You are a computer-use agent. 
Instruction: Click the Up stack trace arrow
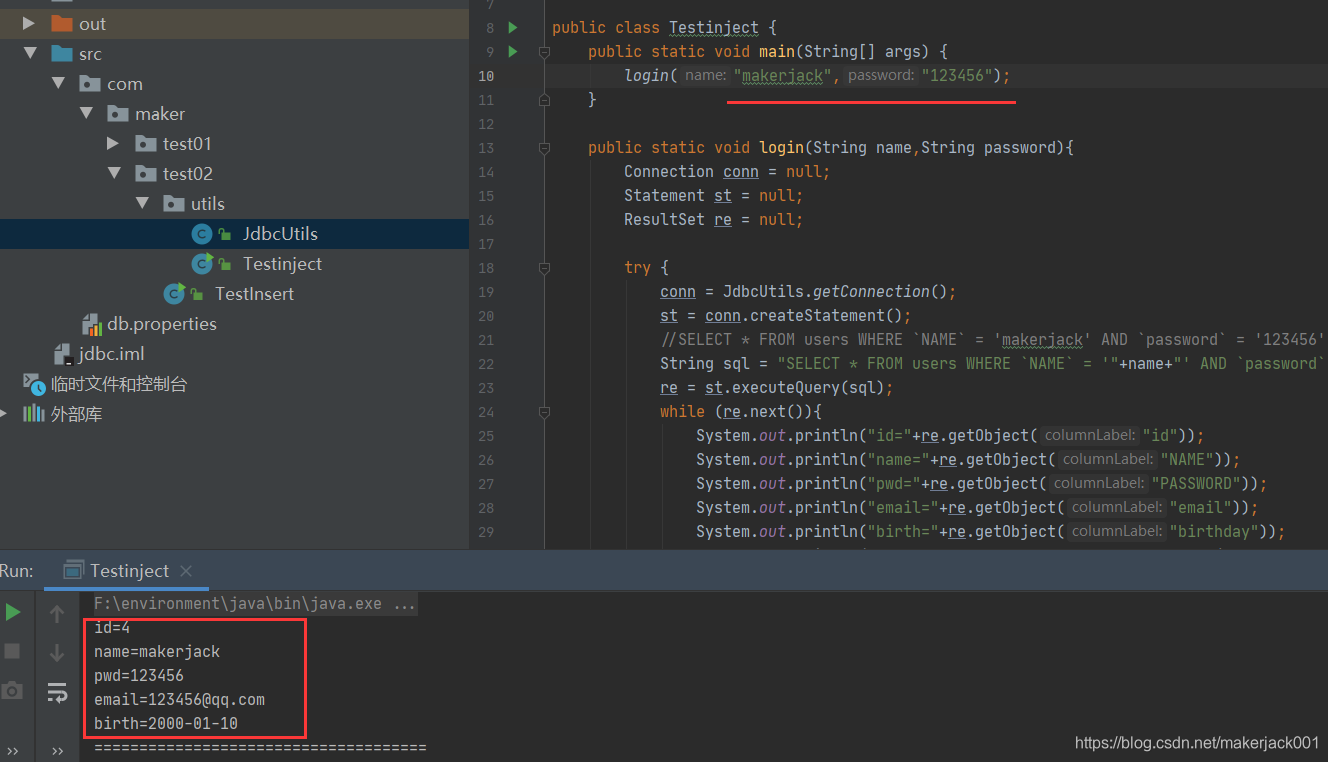pos(57,613)
